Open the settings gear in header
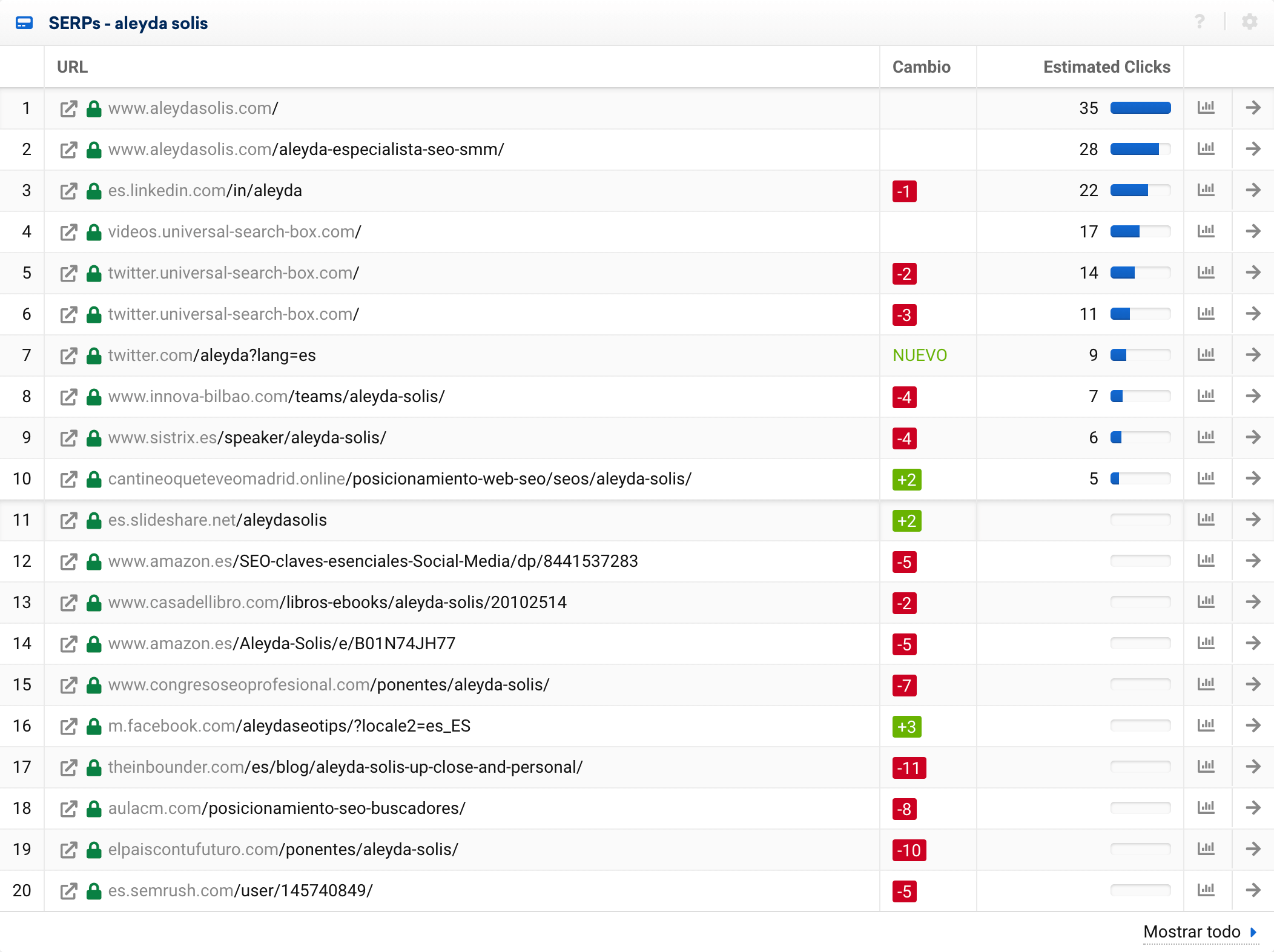The height and width of the screenshot is (952, 1274). [1249, 22]
